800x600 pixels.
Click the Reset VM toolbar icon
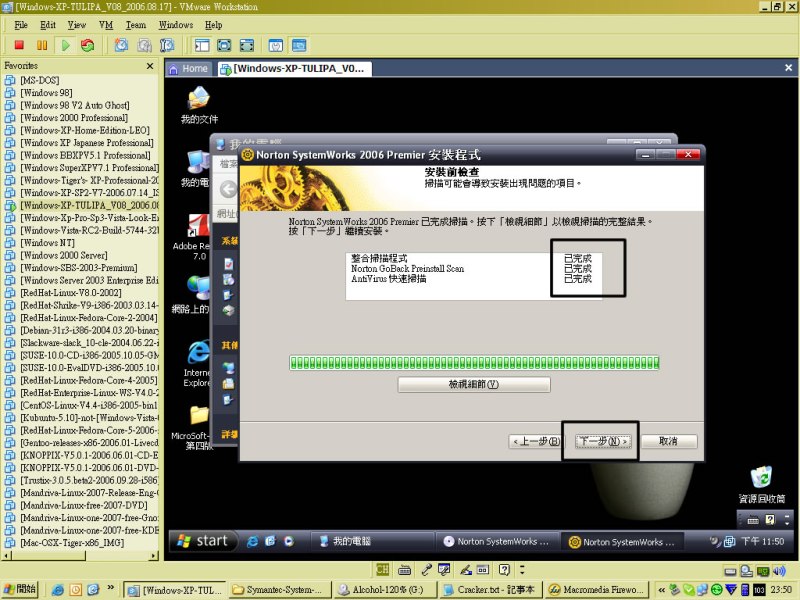click(x=87, y=45)
